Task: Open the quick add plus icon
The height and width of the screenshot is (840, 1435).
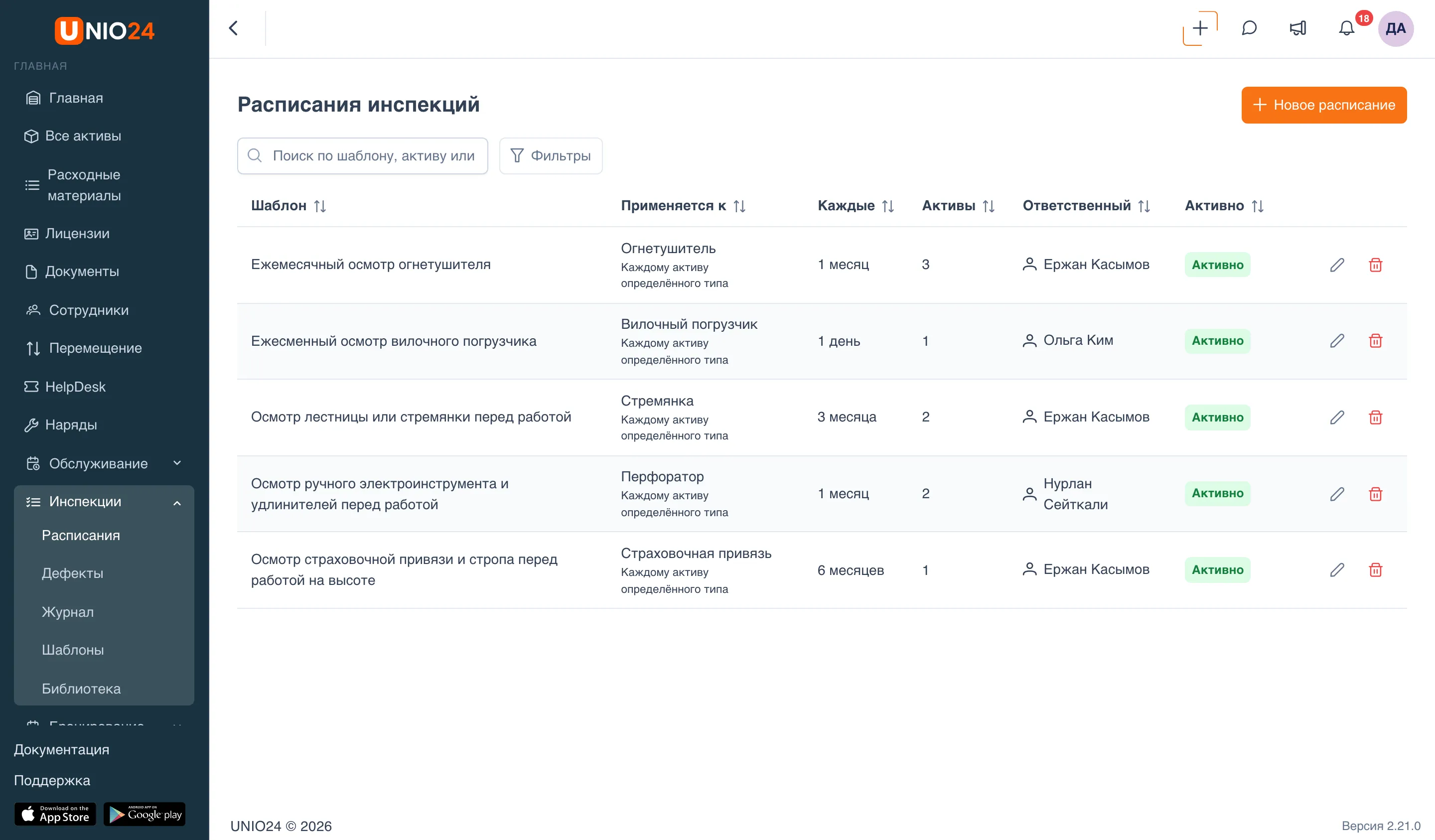Action: pos(1200,28)
